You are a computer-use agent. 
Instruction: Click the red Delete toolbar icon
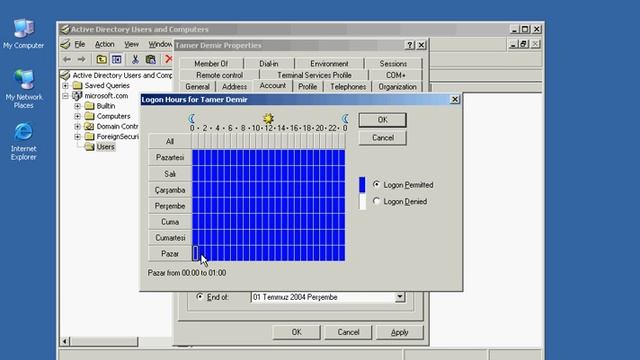pyautogui.click(x=168, y=60)
